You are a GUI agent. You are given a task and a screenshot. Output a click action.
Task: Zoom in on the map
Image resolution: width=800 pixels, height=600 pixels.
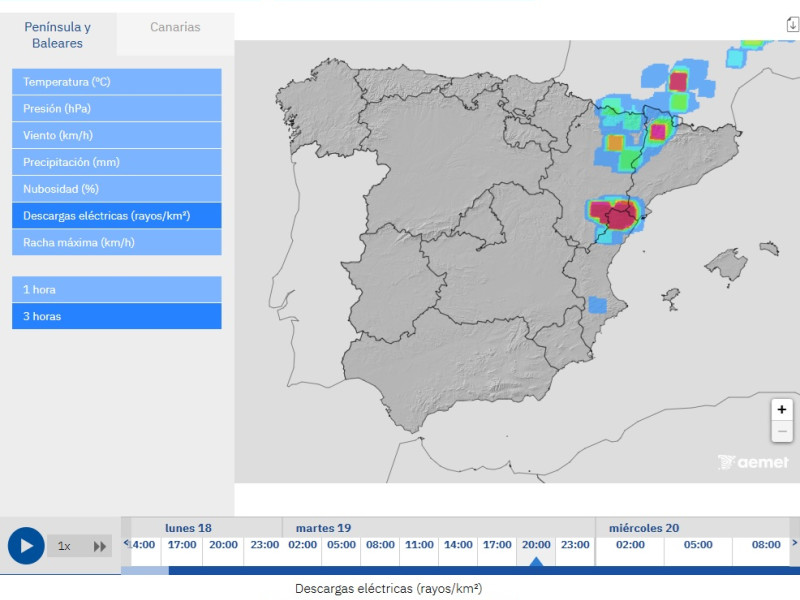pos(782,409)
